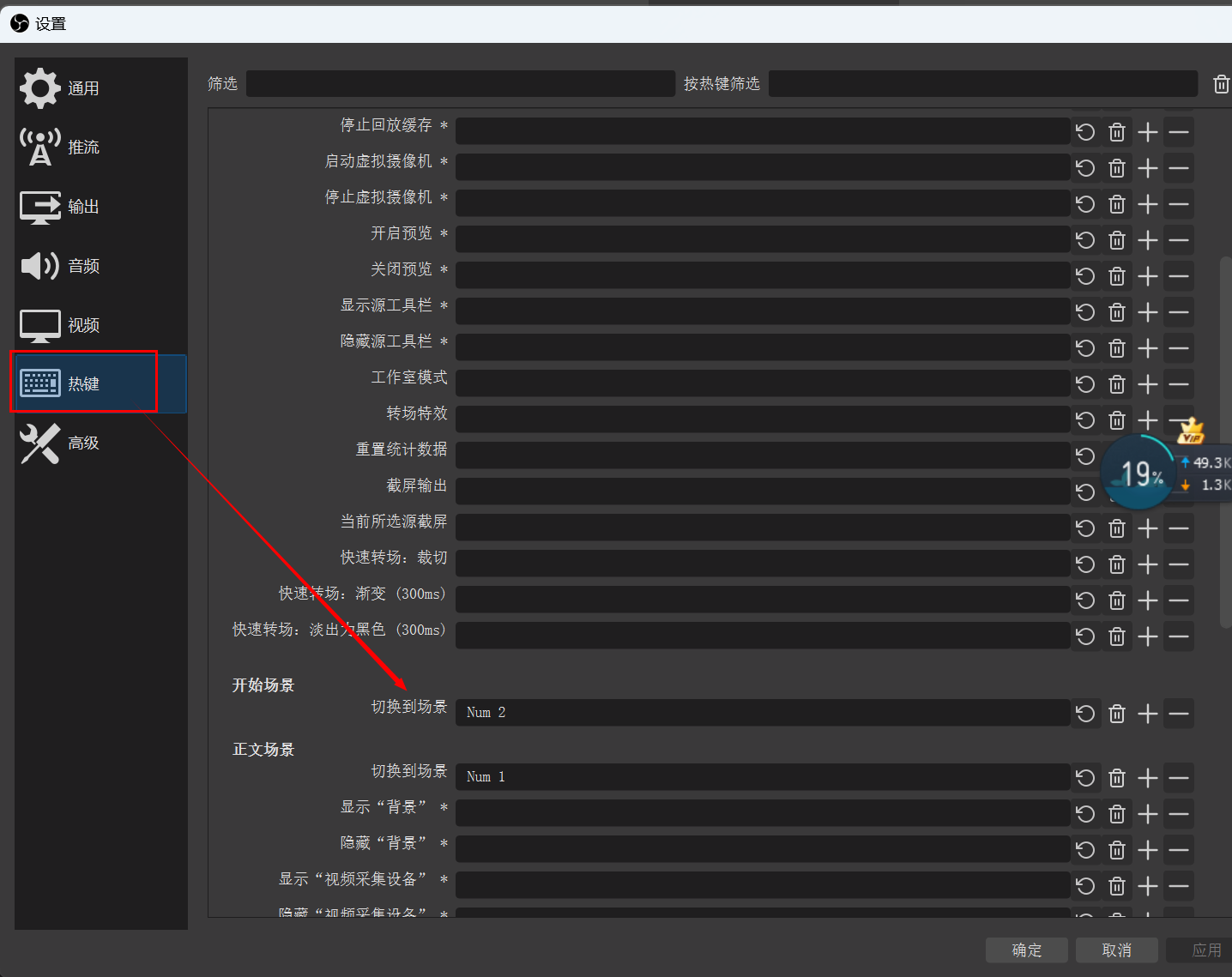Clear the 关闭预览 hotkey with trash icon
Image resolution: width=1232 pixels, height=977 pixels.
1117,276
